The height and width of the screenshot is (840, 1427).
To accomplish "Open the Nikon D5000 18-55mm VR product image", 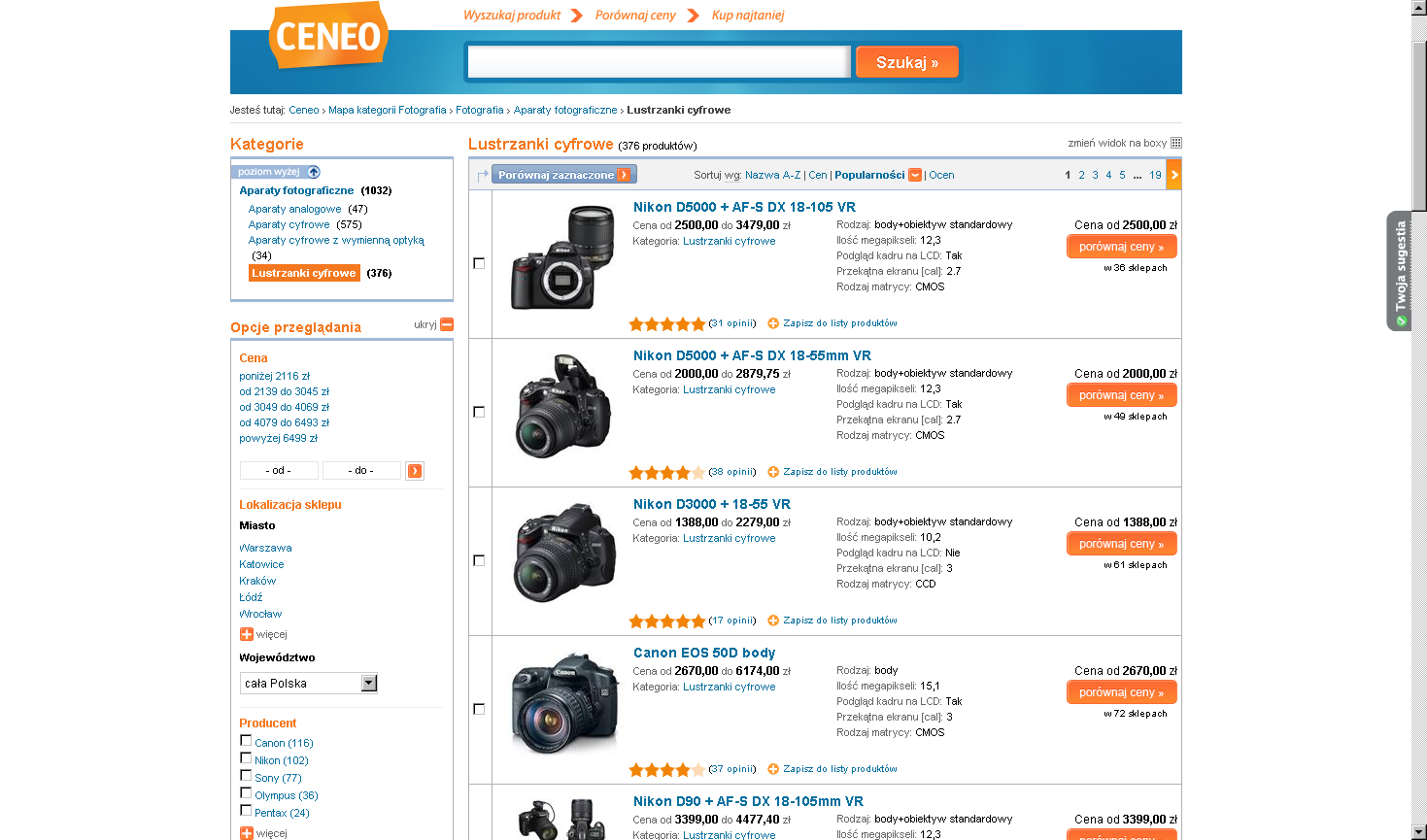I will pyautogui.click(x=563, y=406).
